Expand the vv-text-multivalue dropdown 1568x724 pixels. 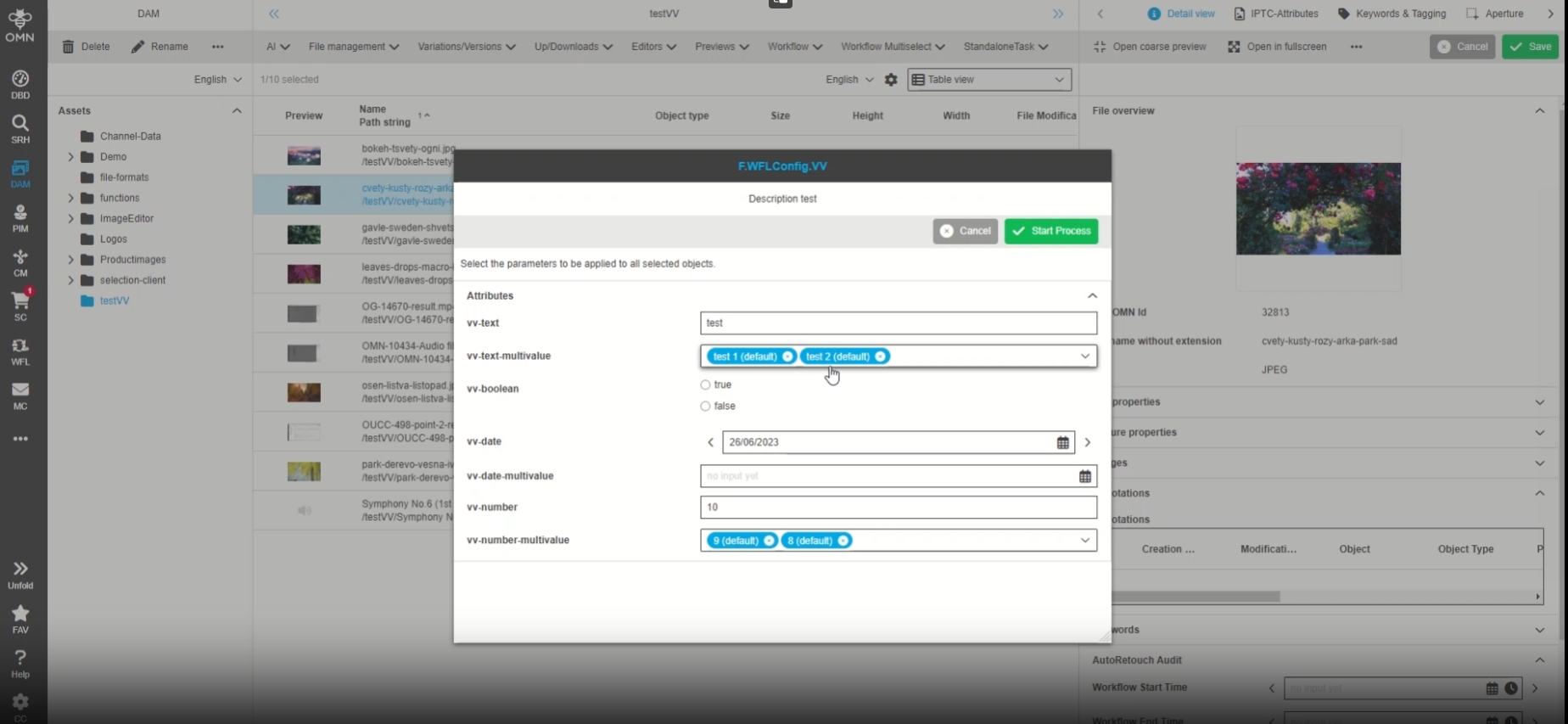pos(1084,356)
